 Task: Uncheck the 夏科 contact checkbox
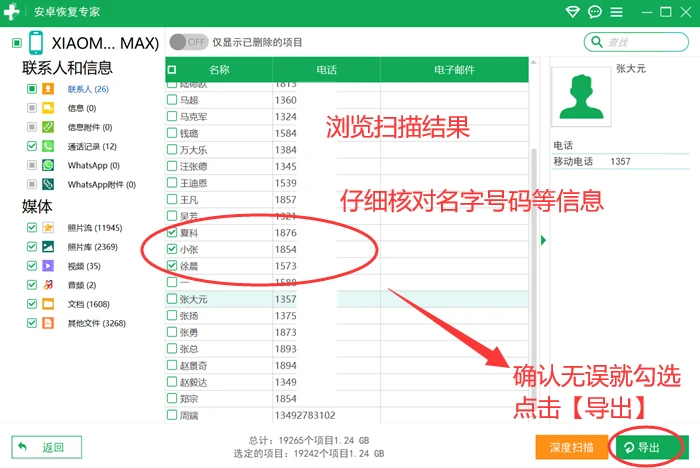pos(172,232)
